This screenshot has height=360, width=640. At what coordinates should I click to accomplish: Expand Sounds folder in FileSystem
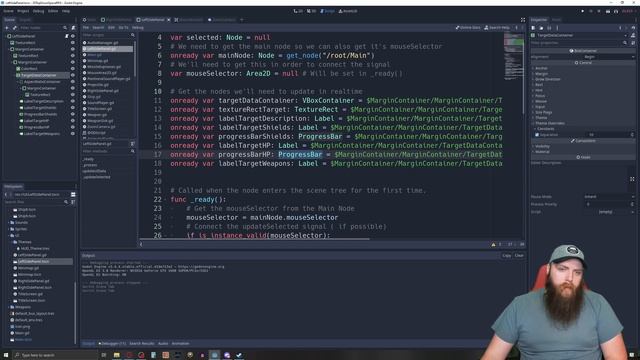coord(9,222)
